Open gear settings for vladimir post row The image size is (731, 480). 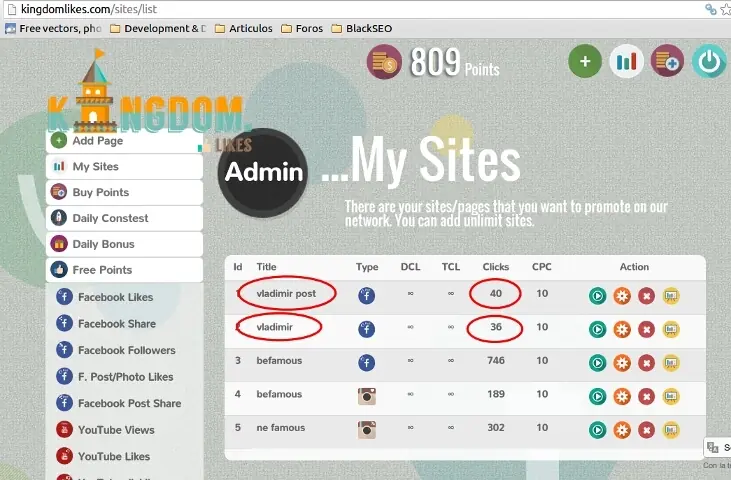[622, 295]
